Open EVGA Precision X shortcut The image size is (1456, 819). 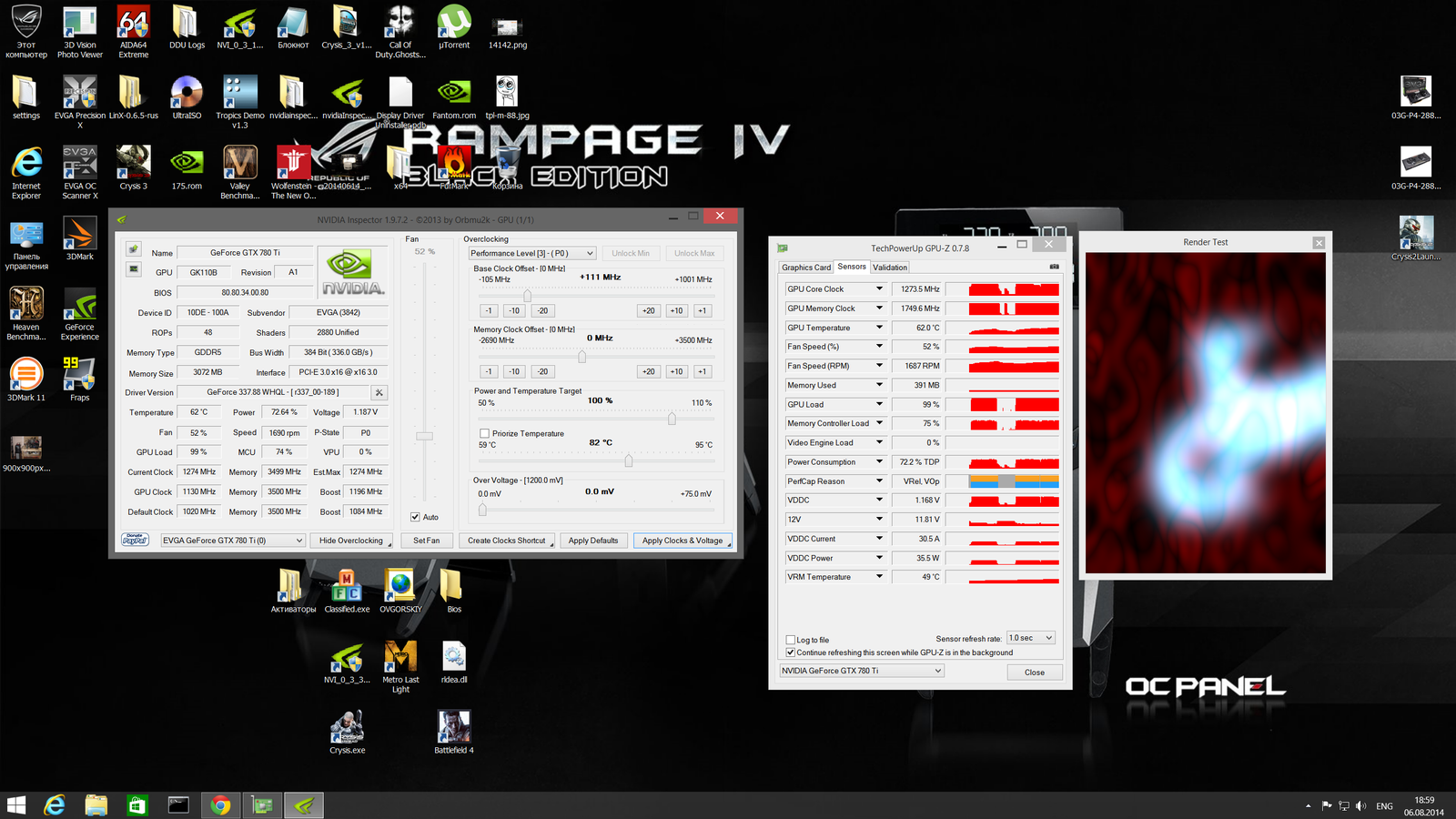[x=80, y=101]
